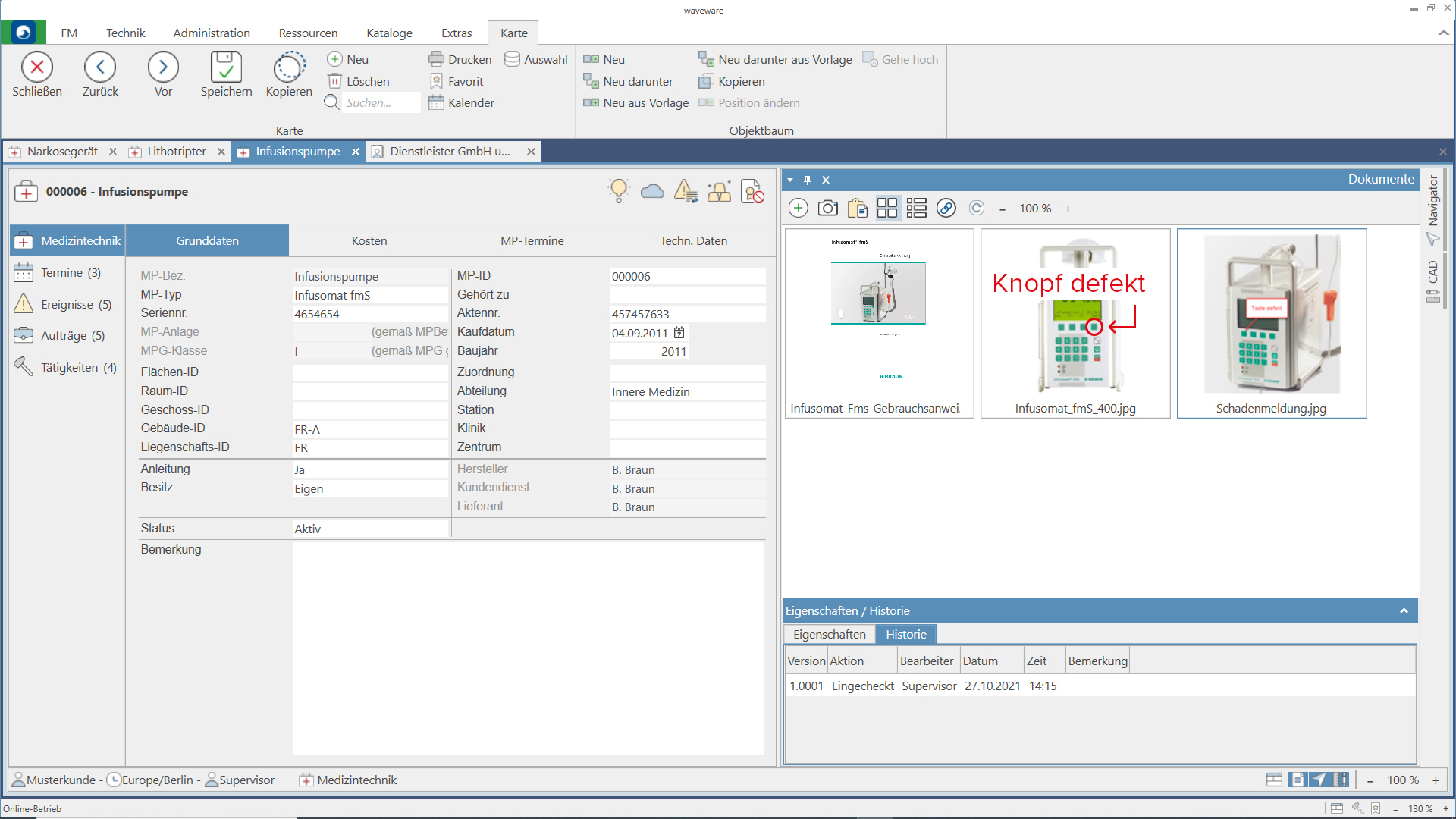Click the light bulb icon in header
The width and height of the screenshot is (1456, 819).
point(619,190)
